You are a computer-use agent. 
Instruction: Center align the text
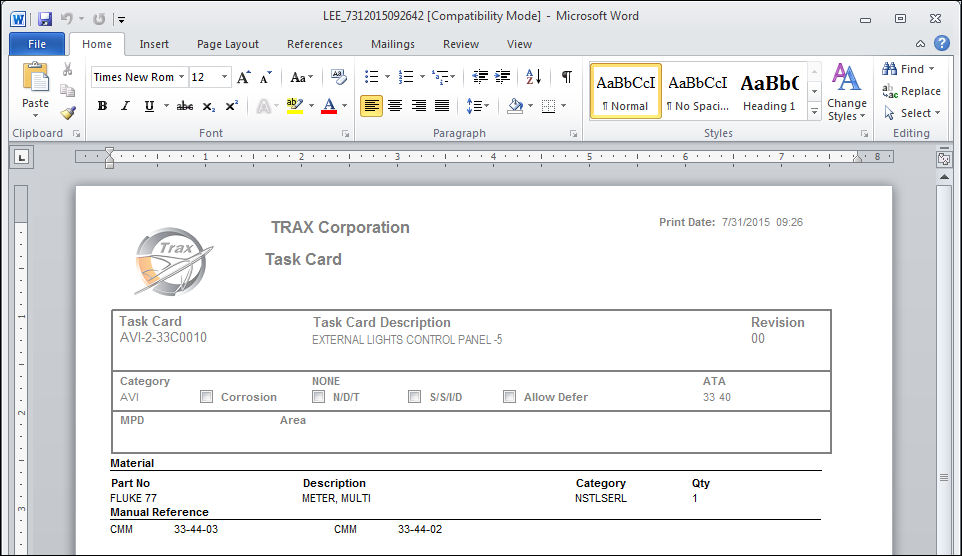pyautogui.click(x=395, y=106)
